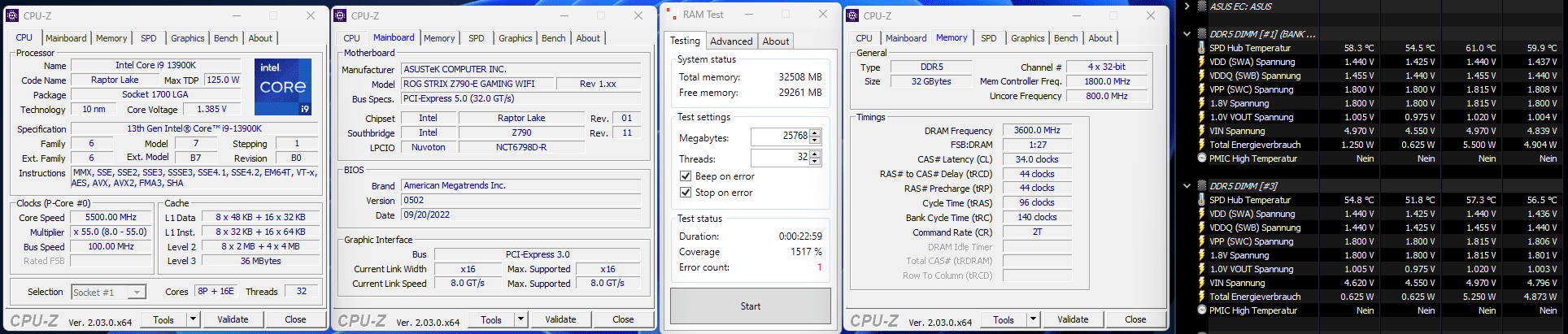The image size is (1568, 334).
Task: Click lightning icon of DIMM #1 1.0V VOUT Spannung
Action: 1202,117
